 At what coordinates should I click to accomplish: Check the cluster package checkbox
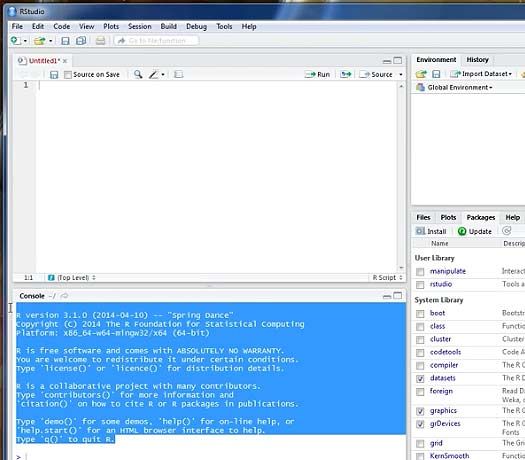420,340
